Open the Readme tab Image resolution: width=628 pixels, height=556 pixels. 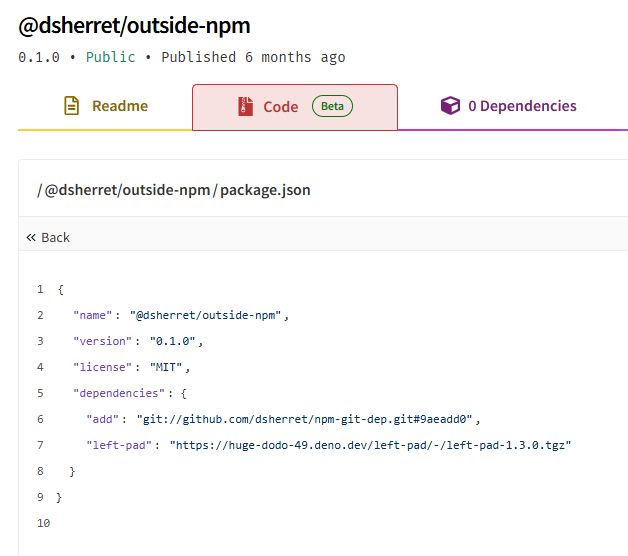105,106
